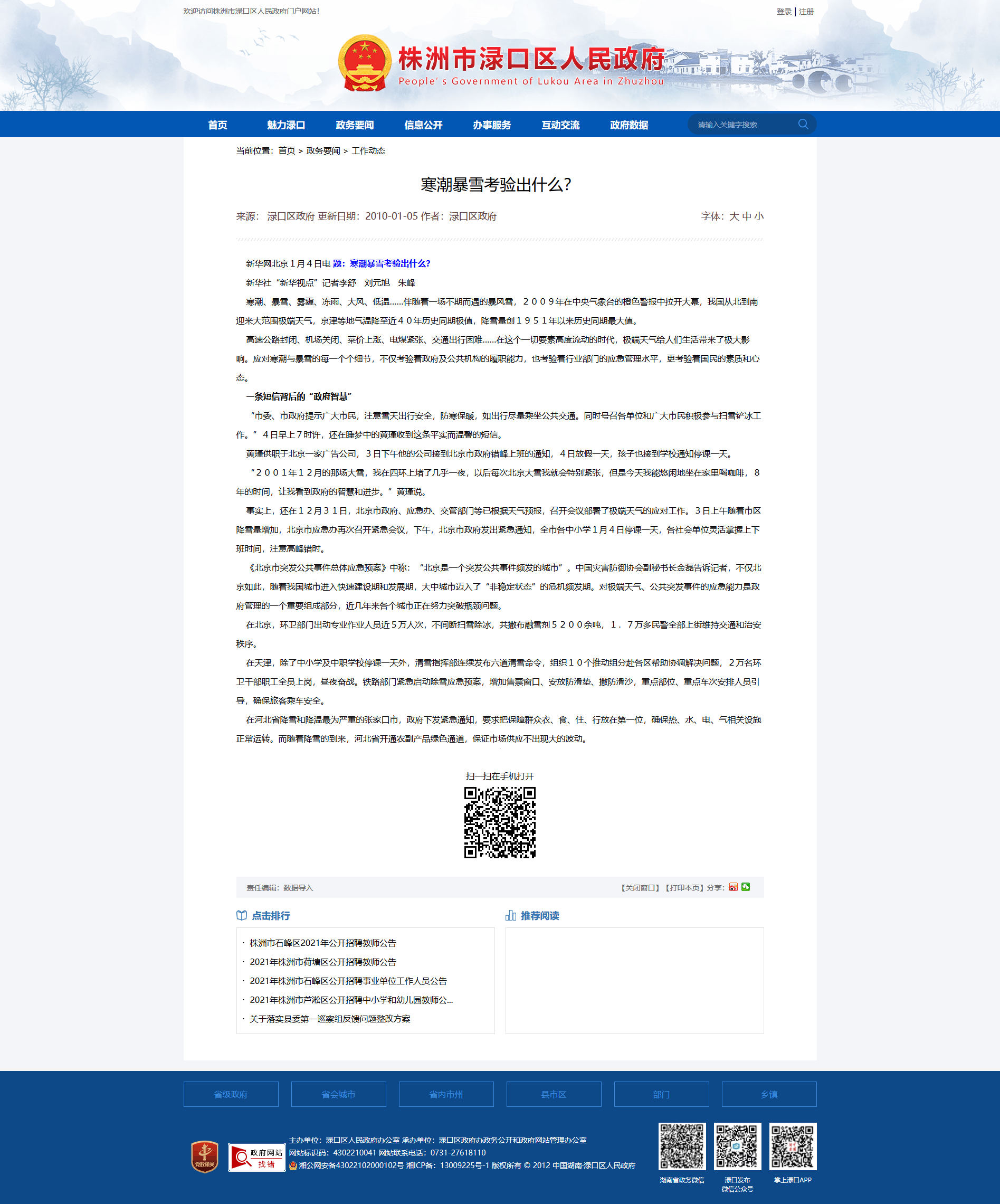Click the 打印本页 print link
Screen dimensions: 1000x1204
coord(684,887)
